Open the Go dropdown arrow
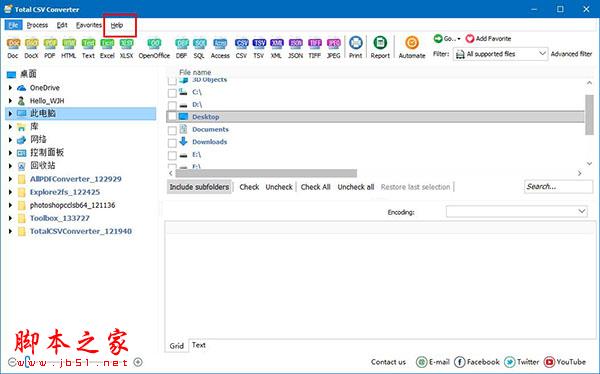Screen dimensions: 600x374 (459, 39)
